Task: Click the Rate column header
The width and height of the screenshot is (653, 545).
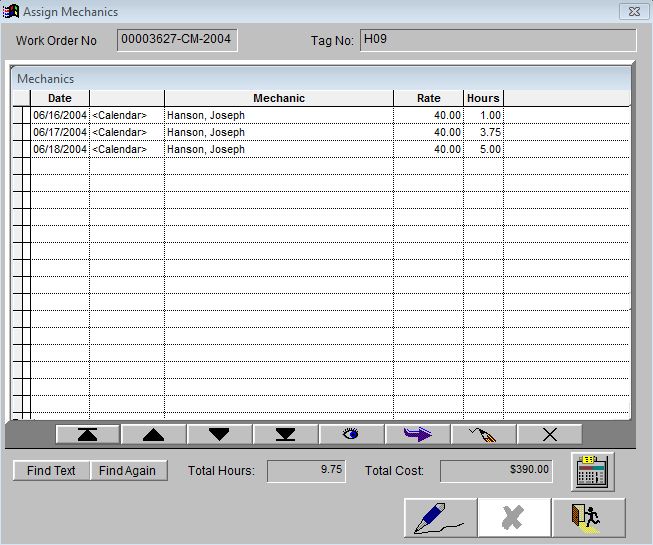Action: pyautogui.click(x=429, y=98)
